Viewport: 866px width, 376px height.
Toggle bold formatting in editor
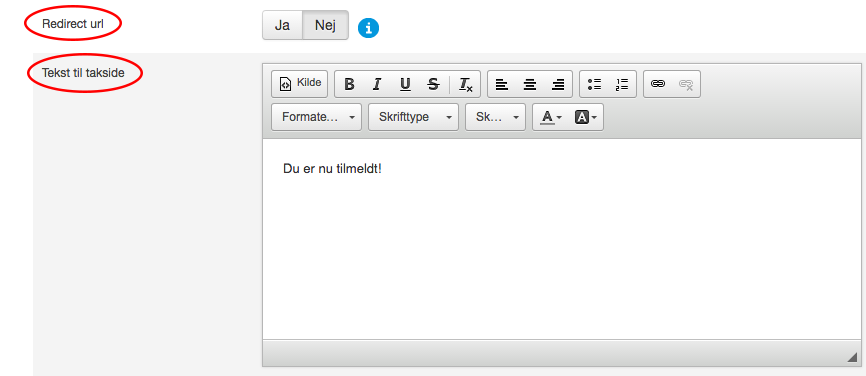point(349,84)
